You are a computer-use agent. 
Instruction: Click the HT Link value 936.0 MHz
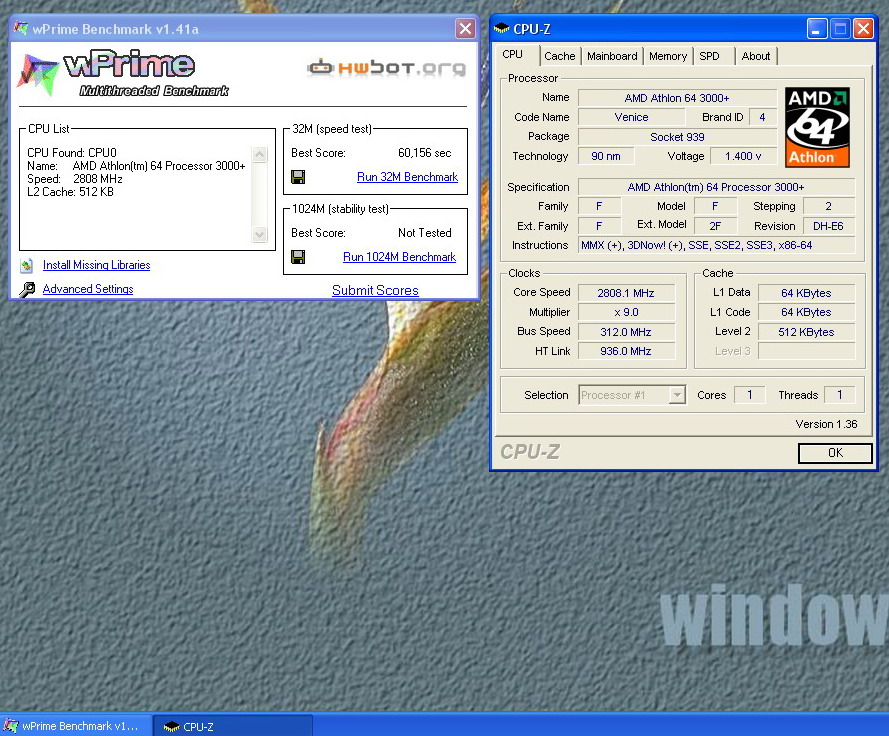626,351
